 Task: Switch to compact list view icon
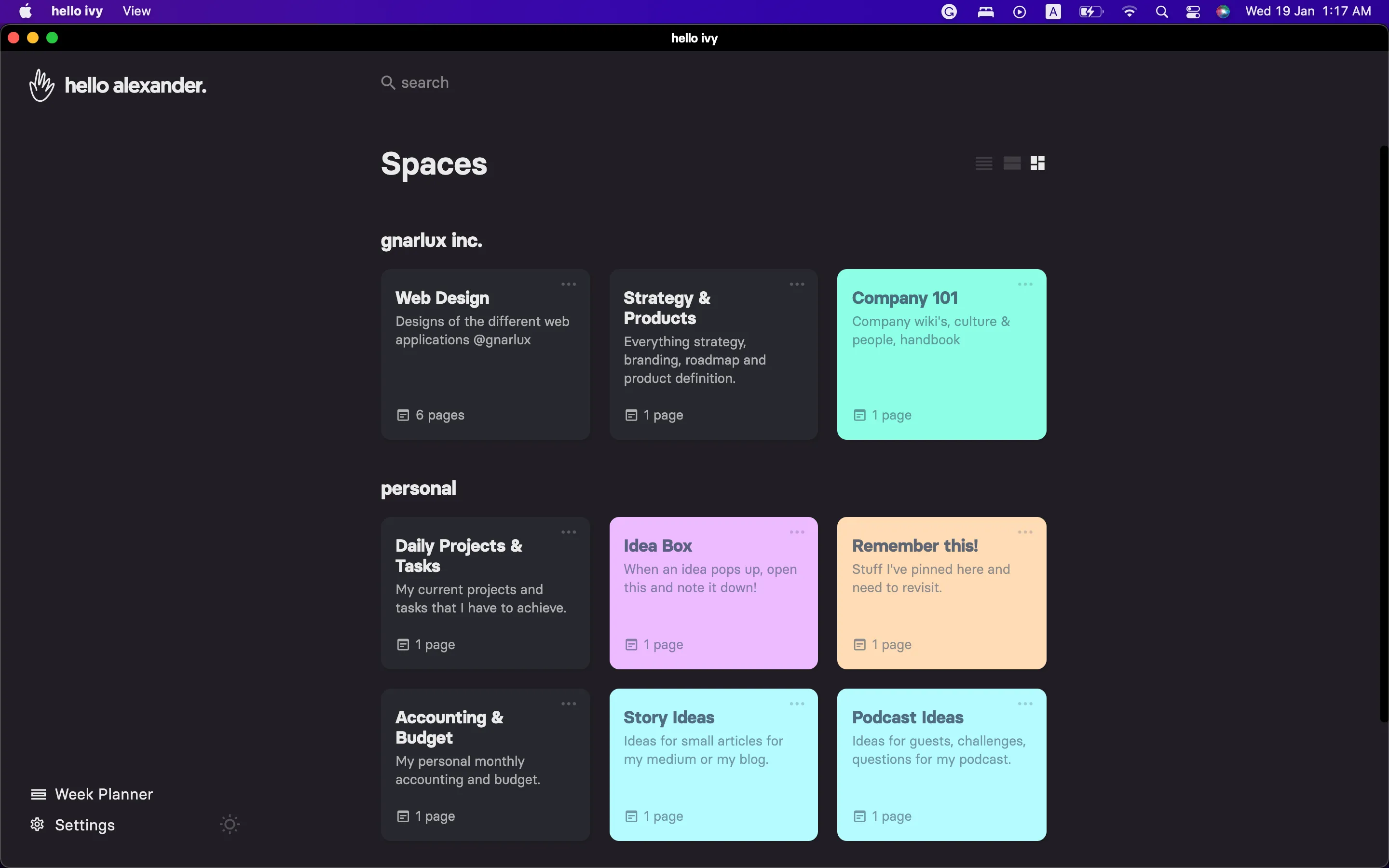point(984,163)
